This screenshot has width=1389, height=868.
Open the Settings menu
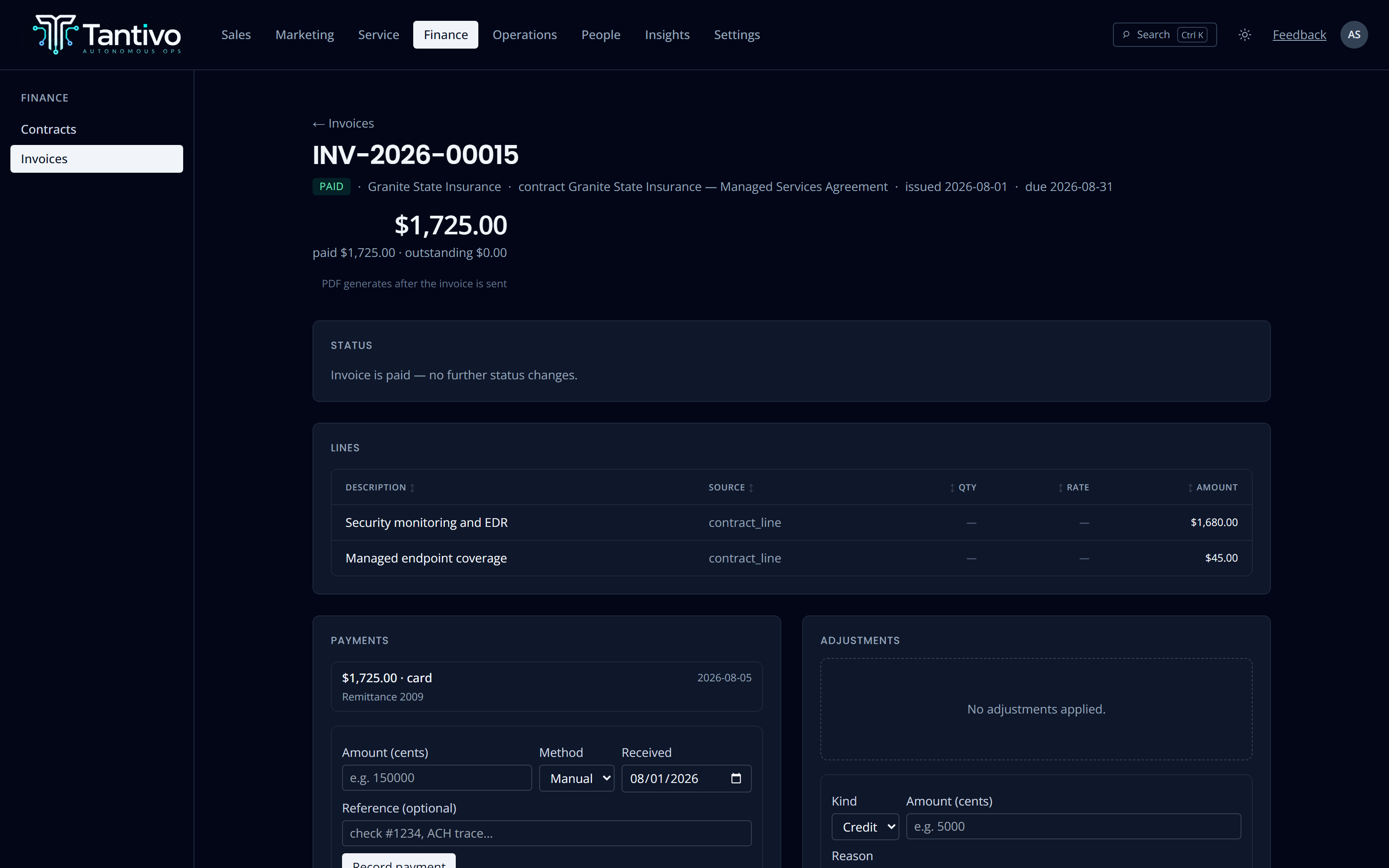click(737, 35)
